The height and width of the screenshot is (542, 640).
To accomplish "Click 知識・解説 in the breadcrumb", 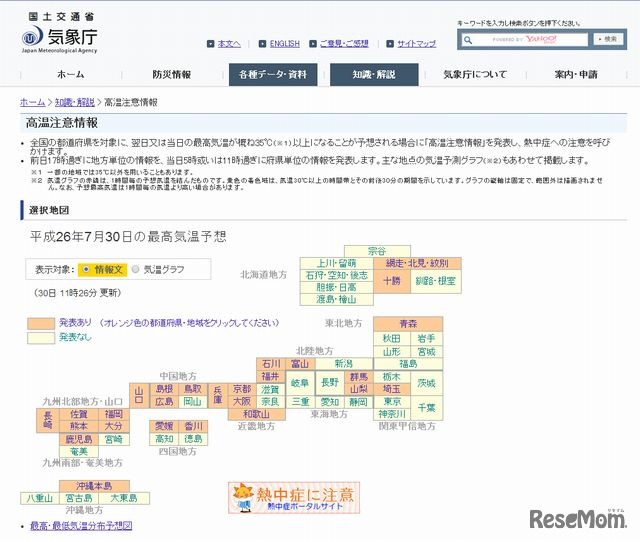I will [75, 102].
